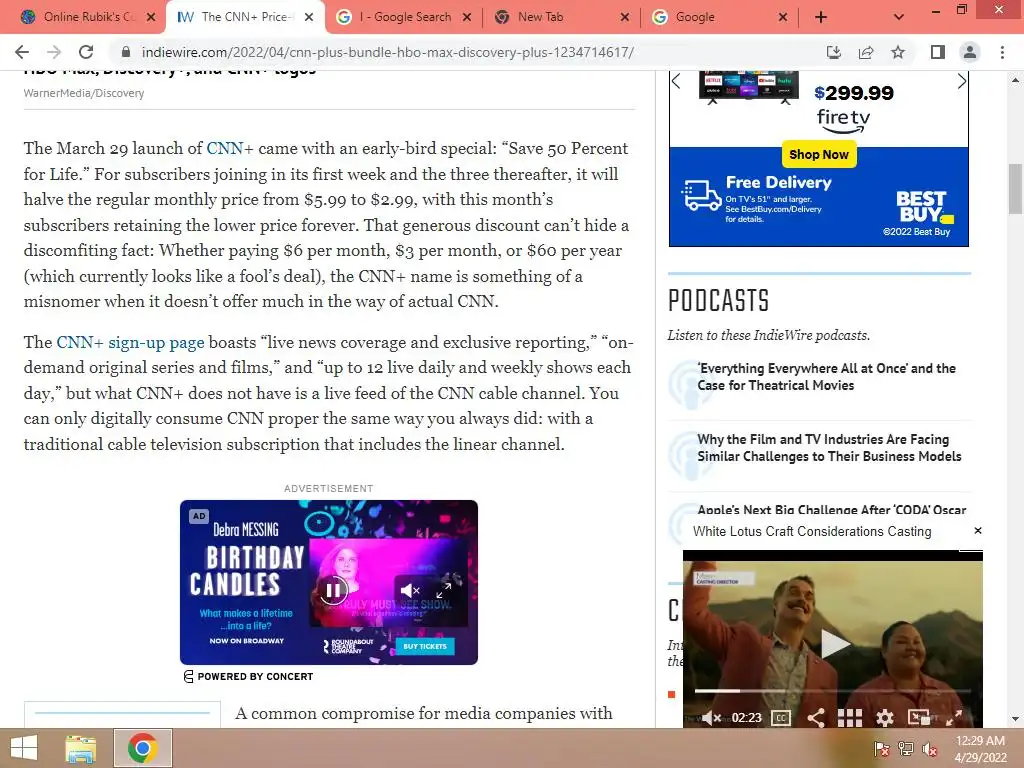Click the Birthday Candles ad banner
The image size is (1024, 768).
pyautogui.click(x=328, y=582)
